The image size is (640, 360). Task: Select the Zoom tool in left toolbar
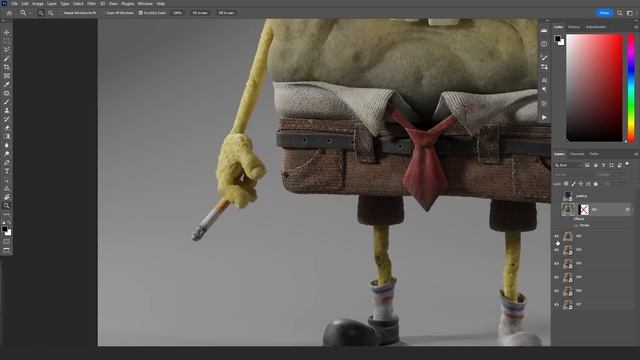click(7, 206)
